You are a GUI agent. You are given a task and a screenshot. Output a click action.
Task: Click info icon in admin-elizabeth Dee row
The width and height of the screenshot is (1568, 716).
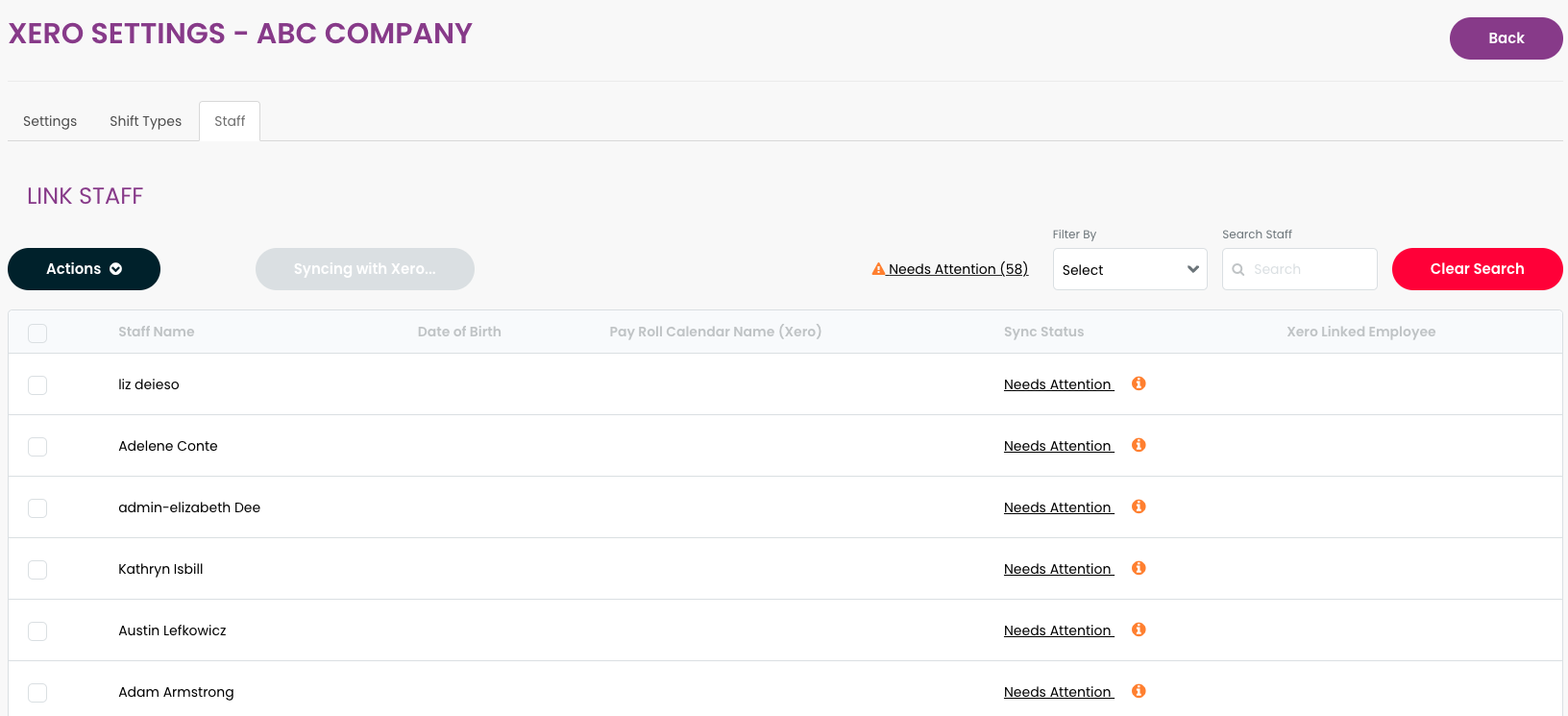pos(1139,506)
